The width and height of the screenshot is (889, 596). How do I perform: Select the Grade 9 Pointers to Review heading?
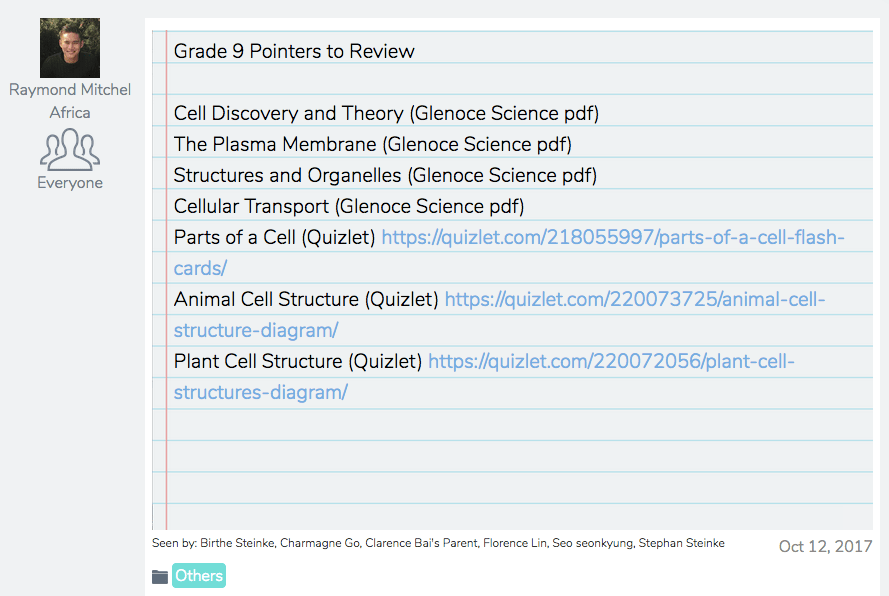pyautogui.click(x=294, y=50)
